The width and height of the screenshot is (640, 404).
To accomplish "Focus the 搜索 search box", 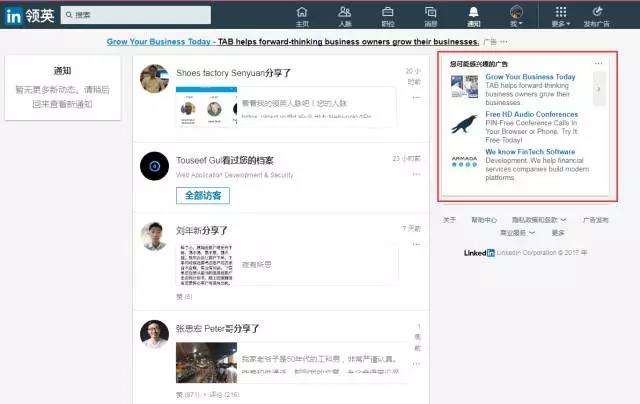I will [136, 15].
